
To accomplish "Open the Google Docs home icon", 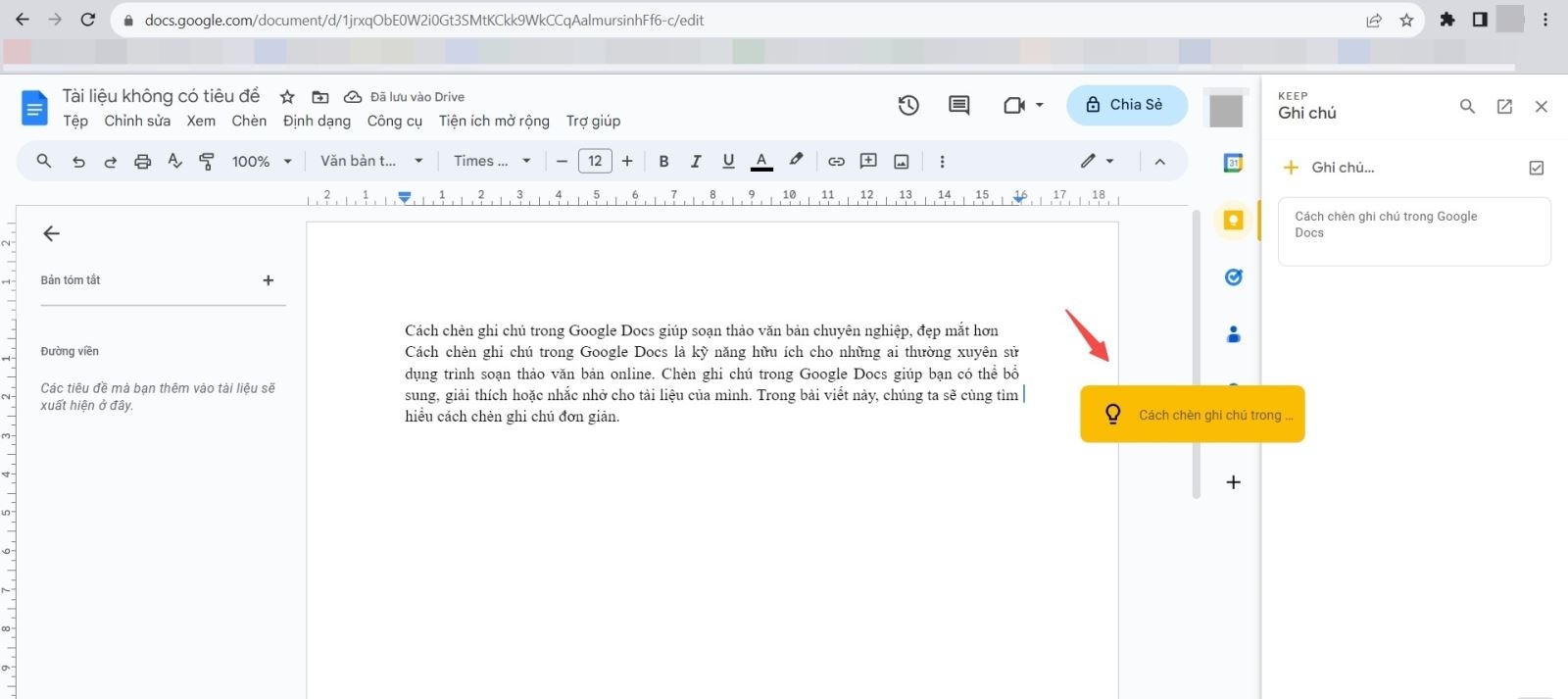I will 34,108.
